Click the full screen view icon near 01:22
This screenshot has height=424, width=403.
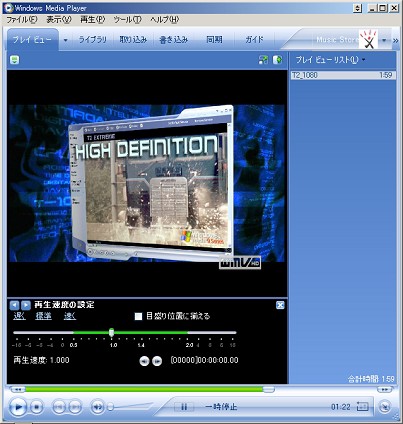point(362,406)
